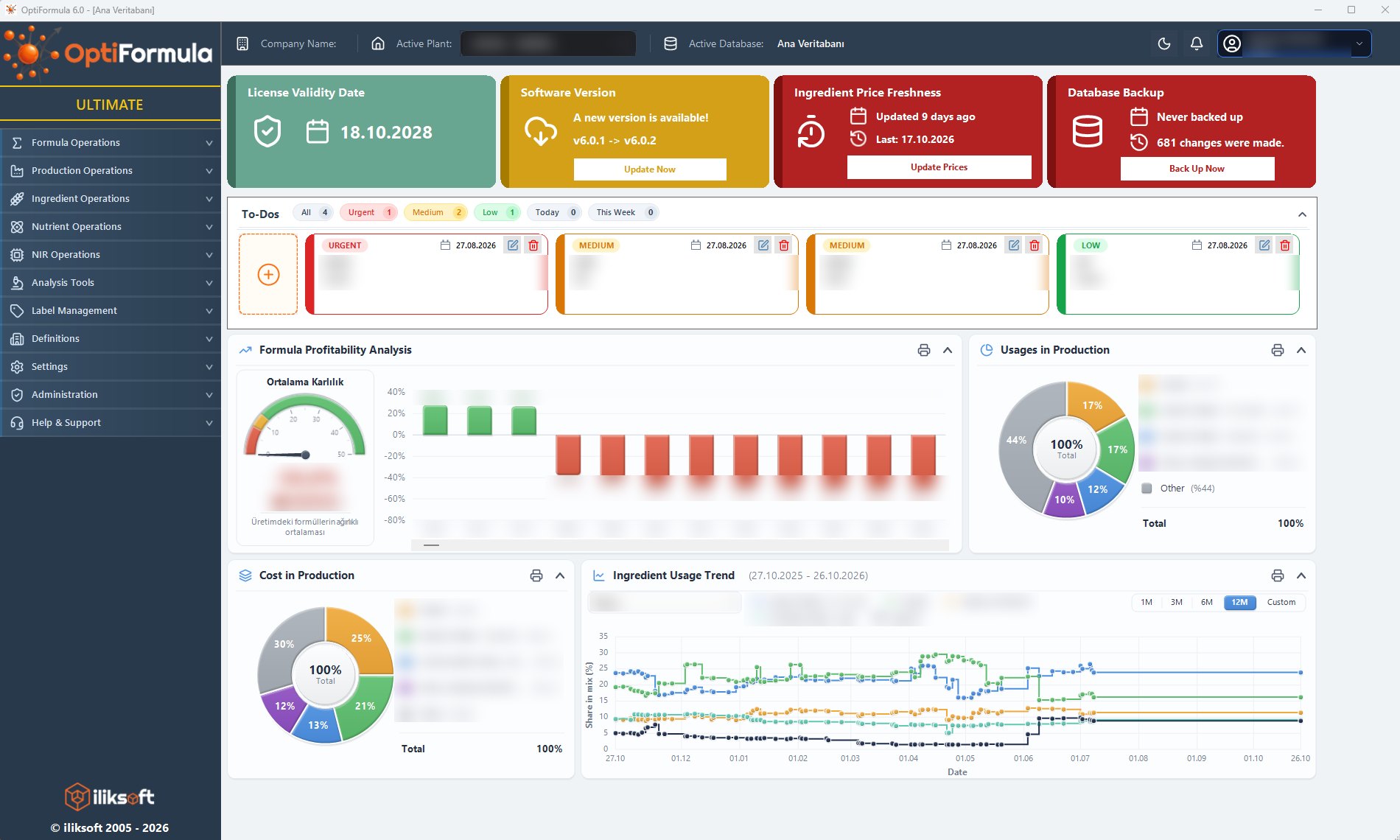The width and height of the screenshot is (1400, 840).
Task: Filter to-dos by Urgent
Action: point(369,212)
